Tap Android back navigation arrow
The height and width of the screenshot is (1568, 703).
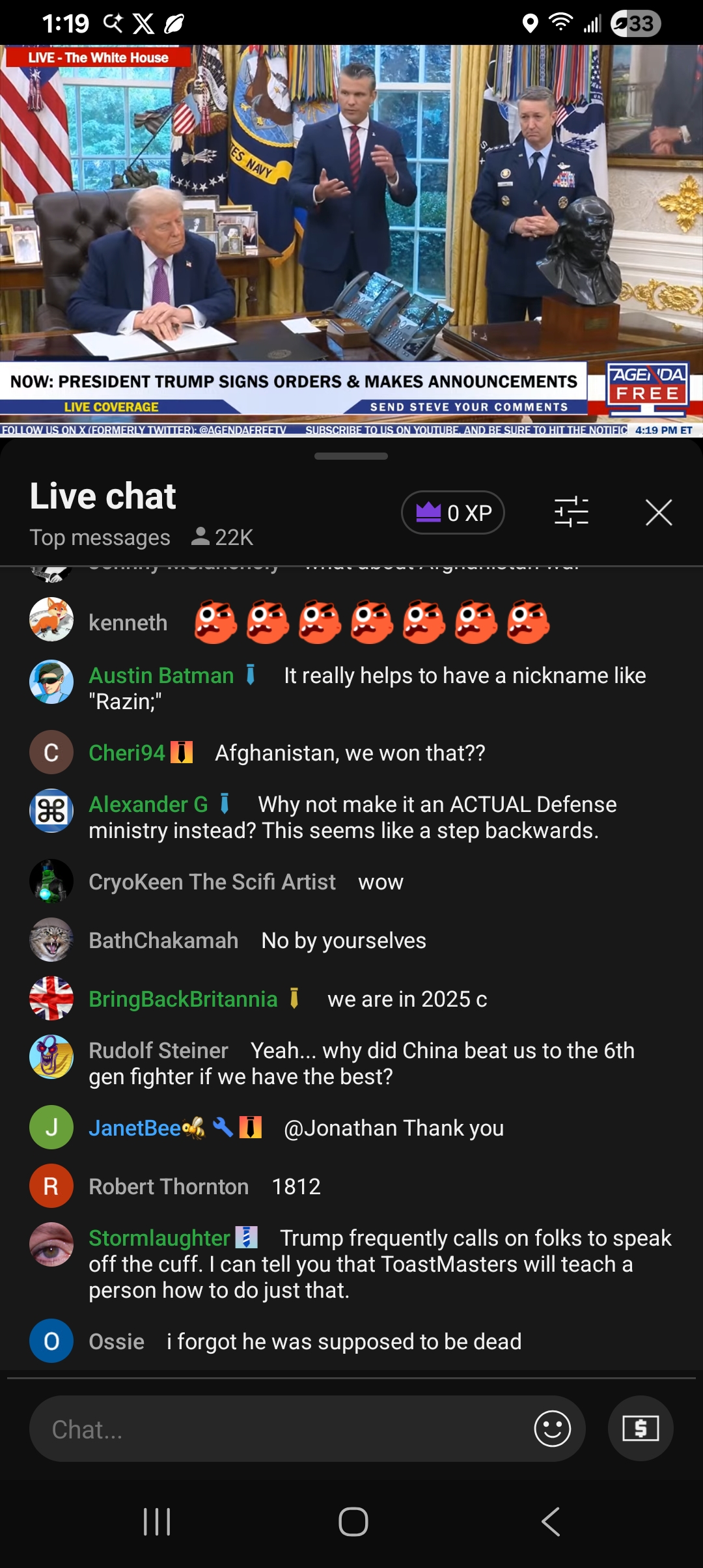pyautogui.click(x=551, y=1522)
